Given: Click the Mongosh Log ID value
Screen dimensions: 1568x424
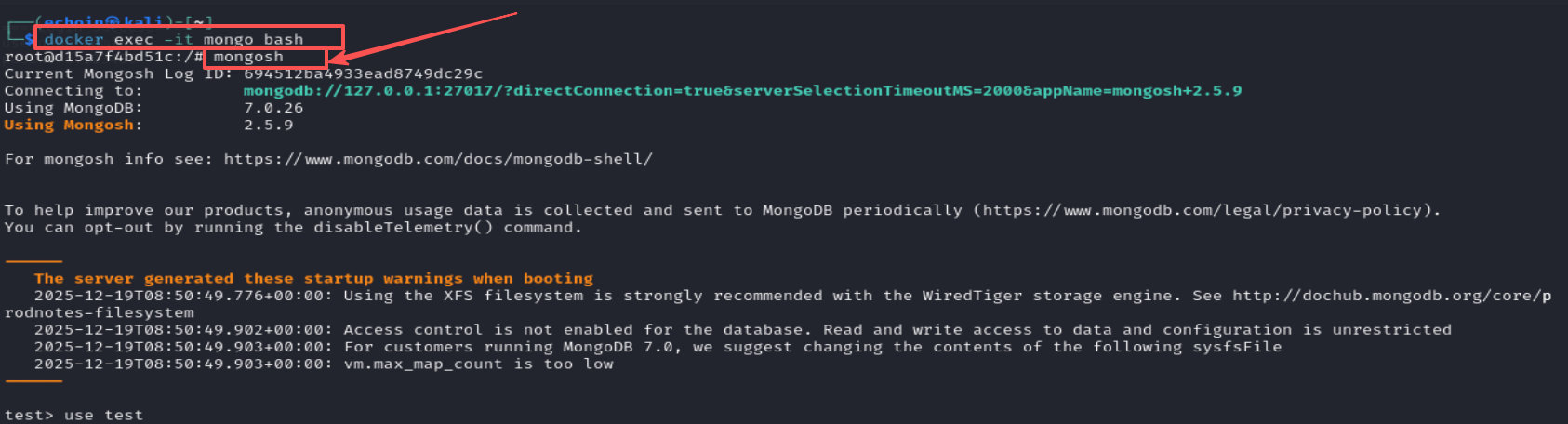Looking at the screenshot, I should (364, 73).
